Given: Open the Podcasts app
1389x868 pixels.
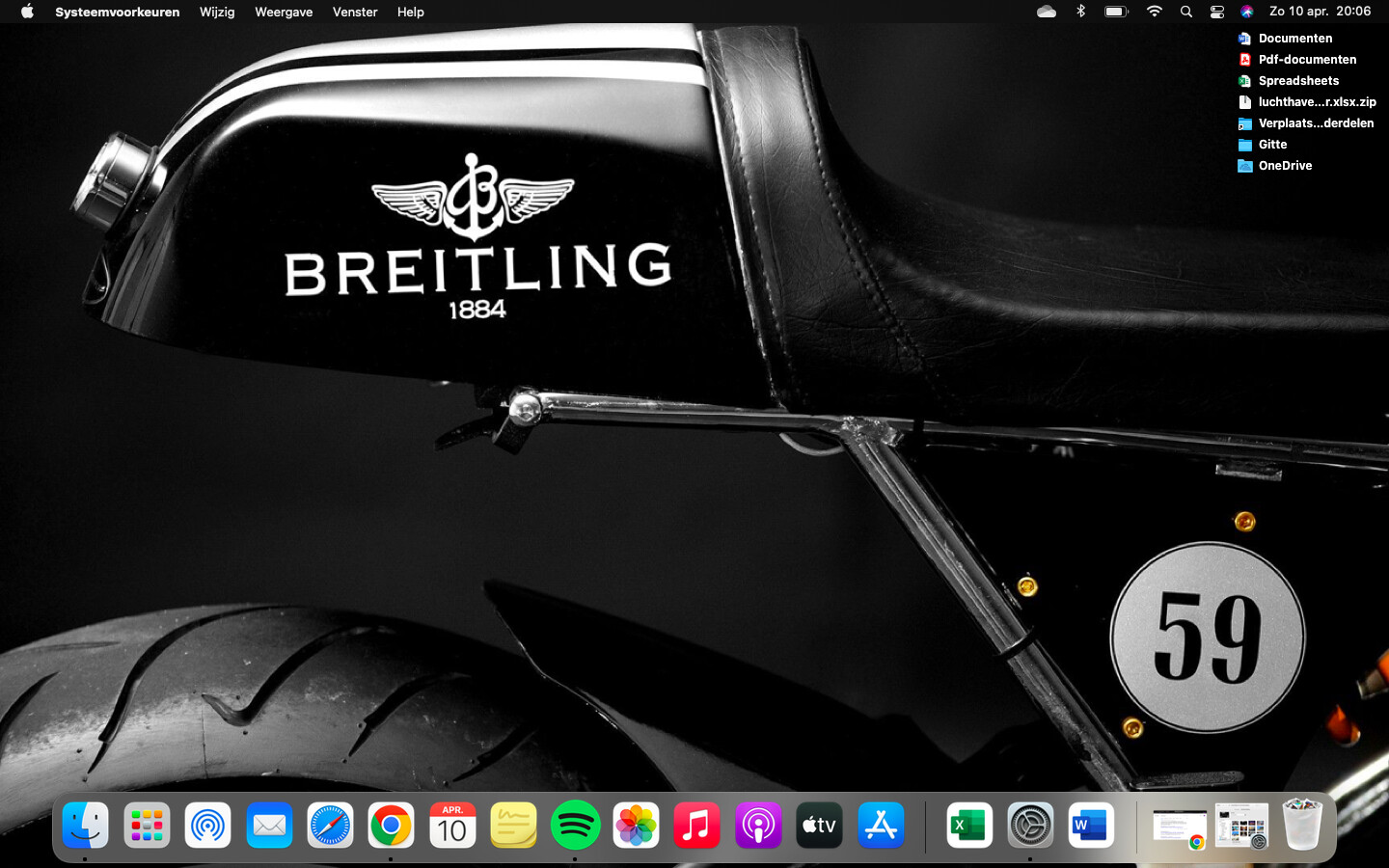Looking at the screenshot, I should 758,826.
